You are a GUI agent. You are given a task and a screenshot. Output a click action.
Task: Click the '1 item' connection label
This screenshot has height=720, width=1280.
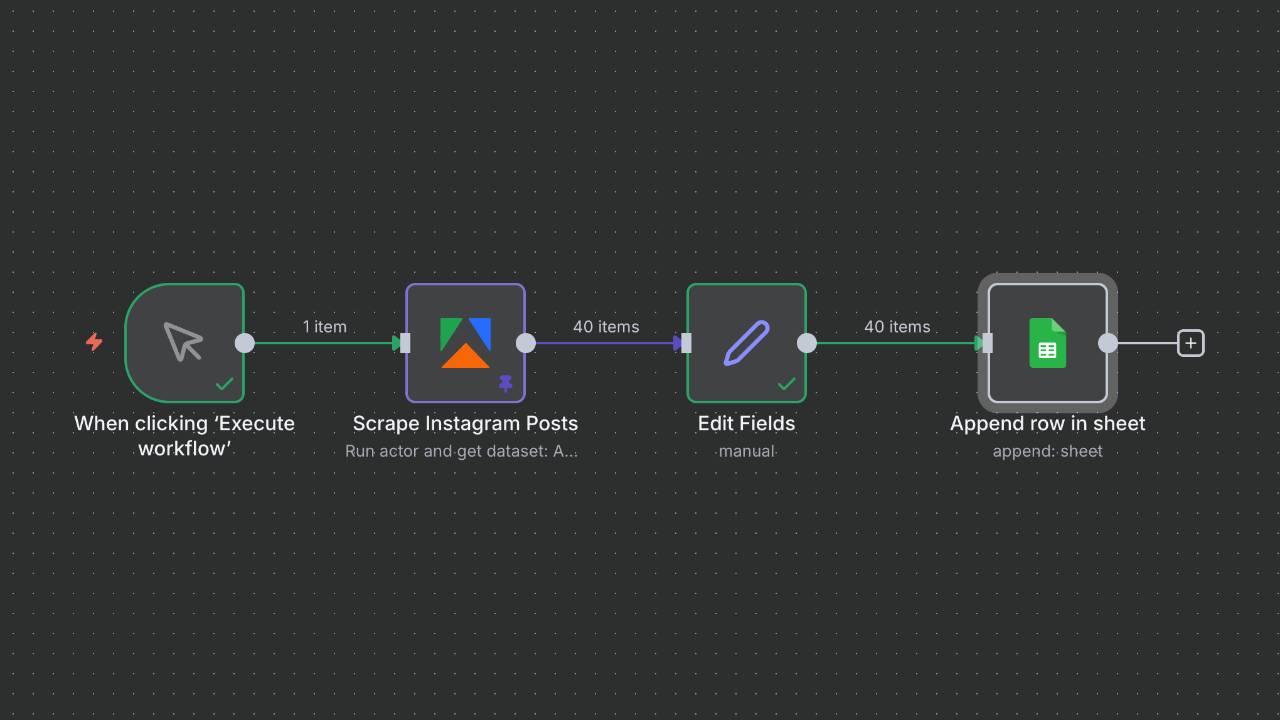(324, 327)
